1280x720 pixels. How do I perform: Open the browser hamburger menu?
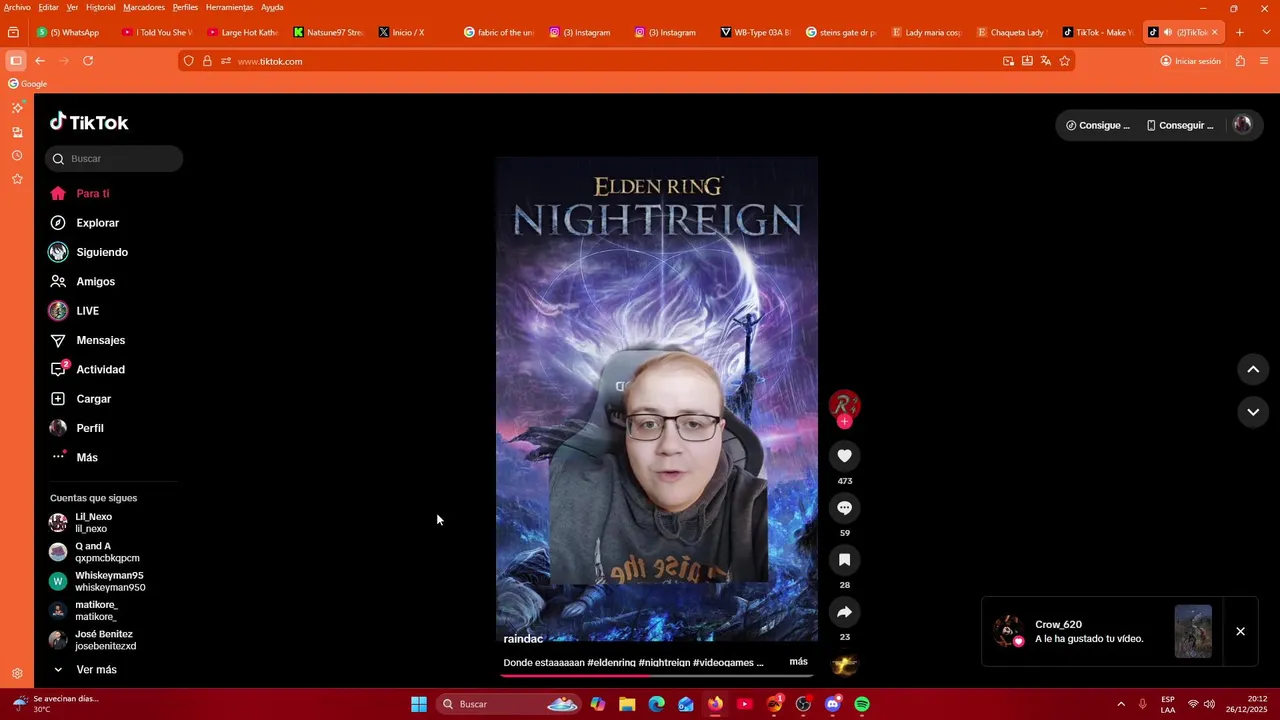(x=1264, y=61)
